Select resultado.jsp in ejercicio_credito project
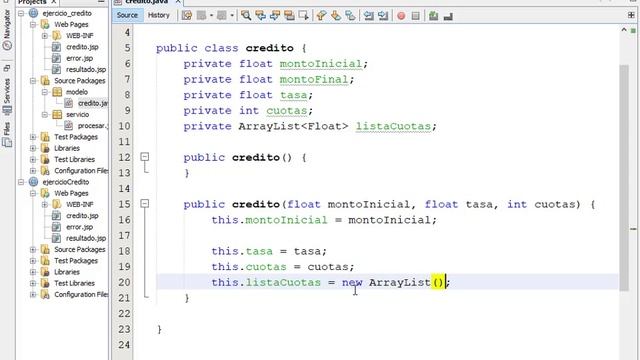640x360 pixels. pos(86,69)
